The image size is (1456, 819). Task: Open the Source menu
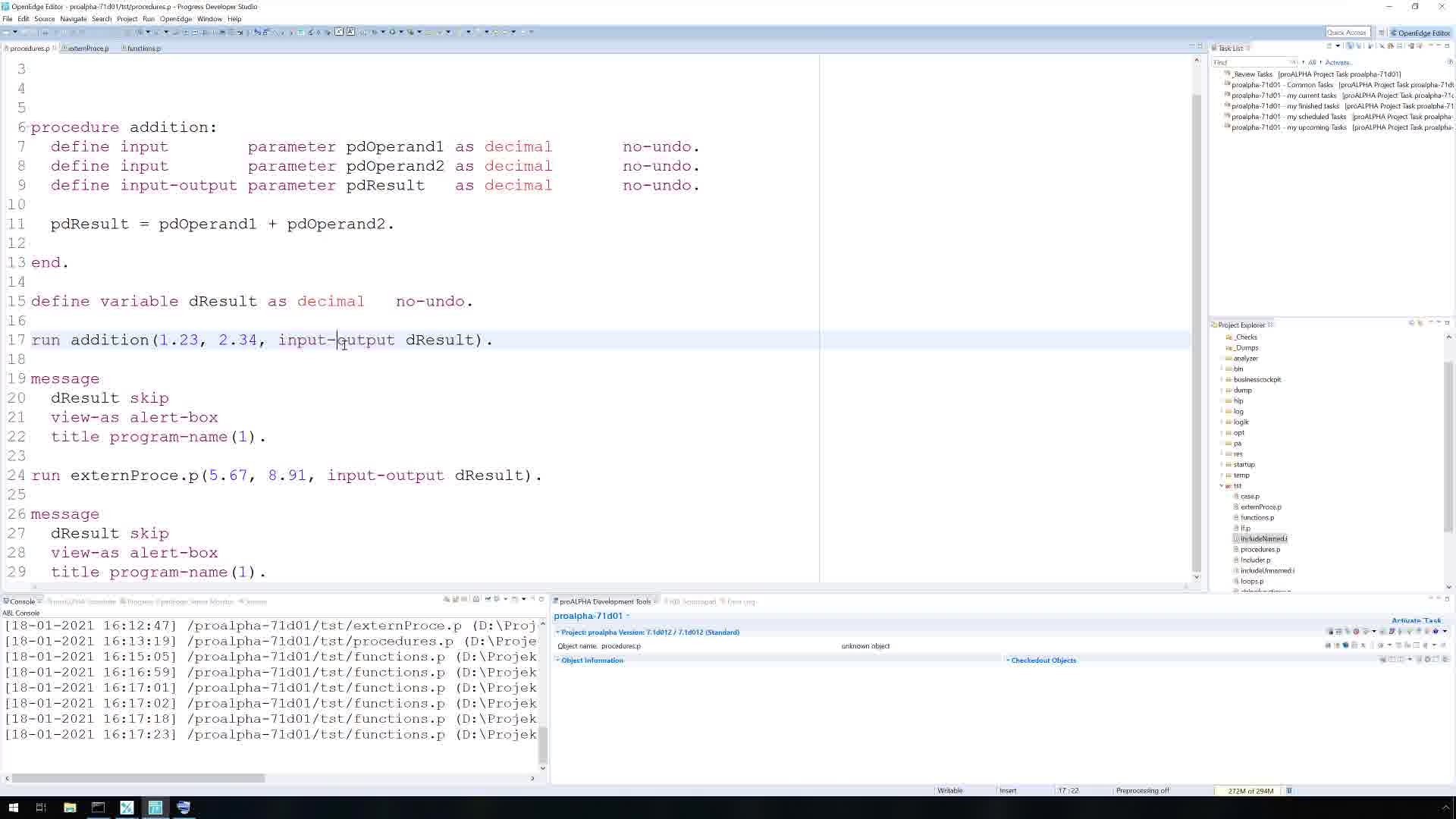coord(44,19)
